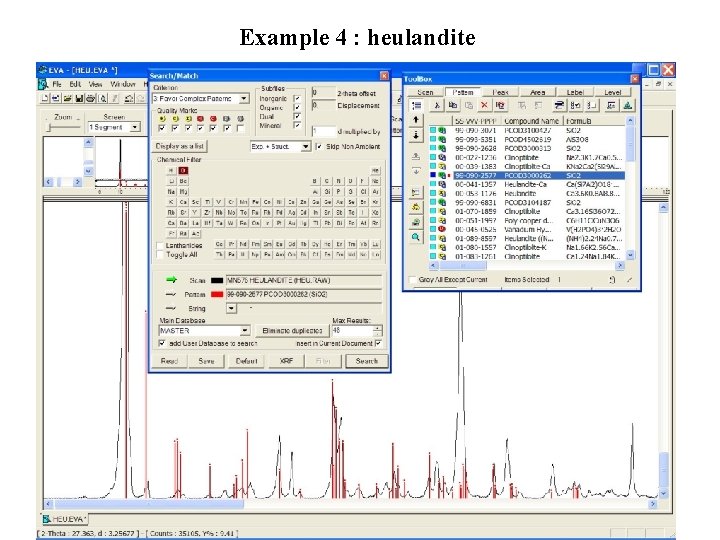
Task: Click the Save floppy disk icon in toolbar
Action: point(79,98)
